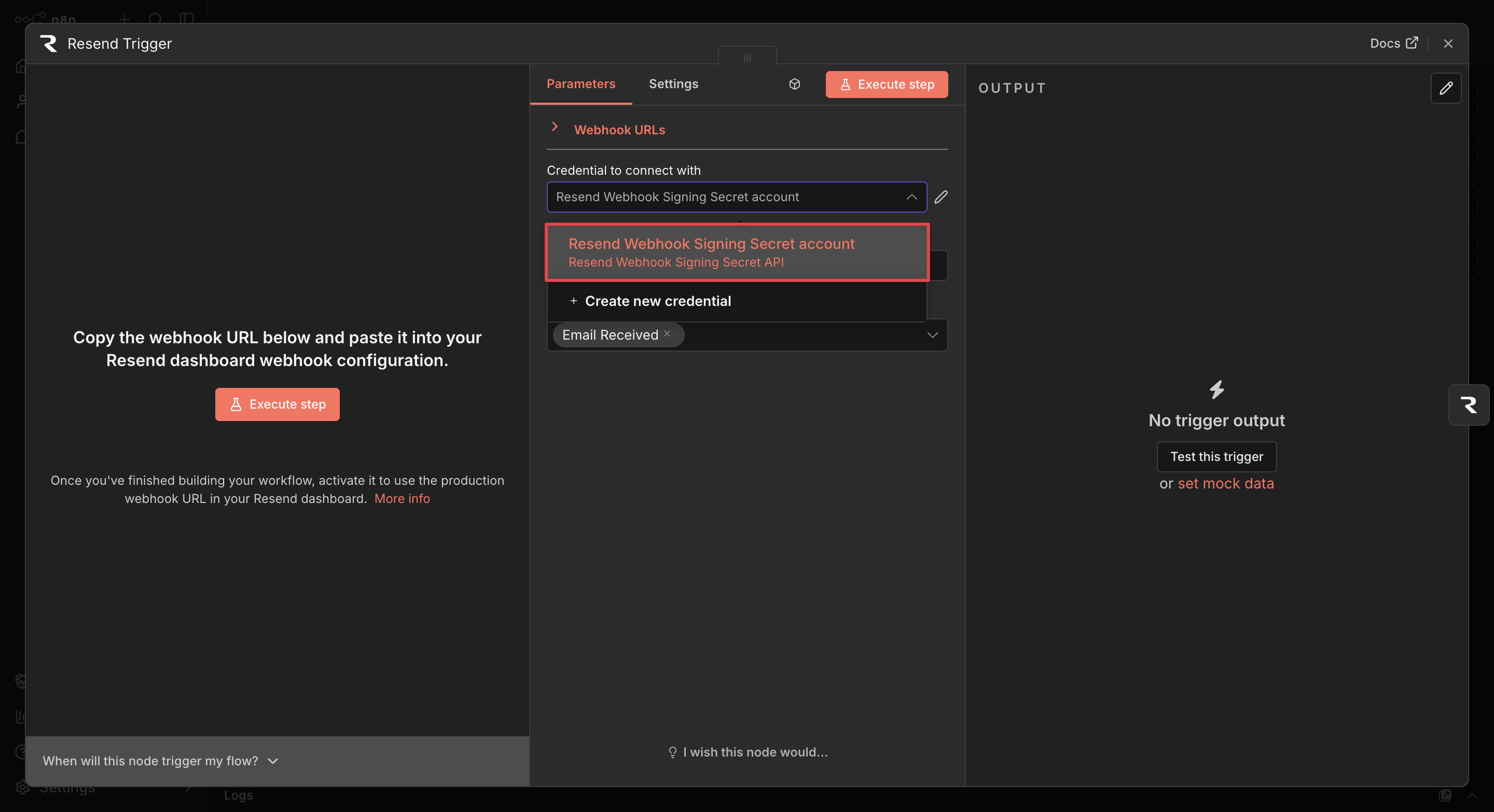
Task: Click the set mock data link
Action: (1225, 483)
